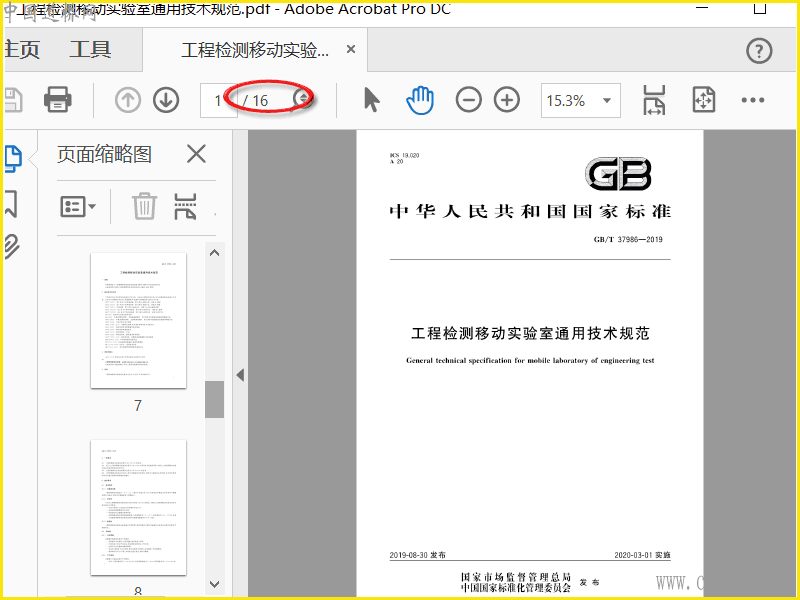Open the page thumbnails sidebar icon
The image size is (800, 600).
tap(13, 159)
